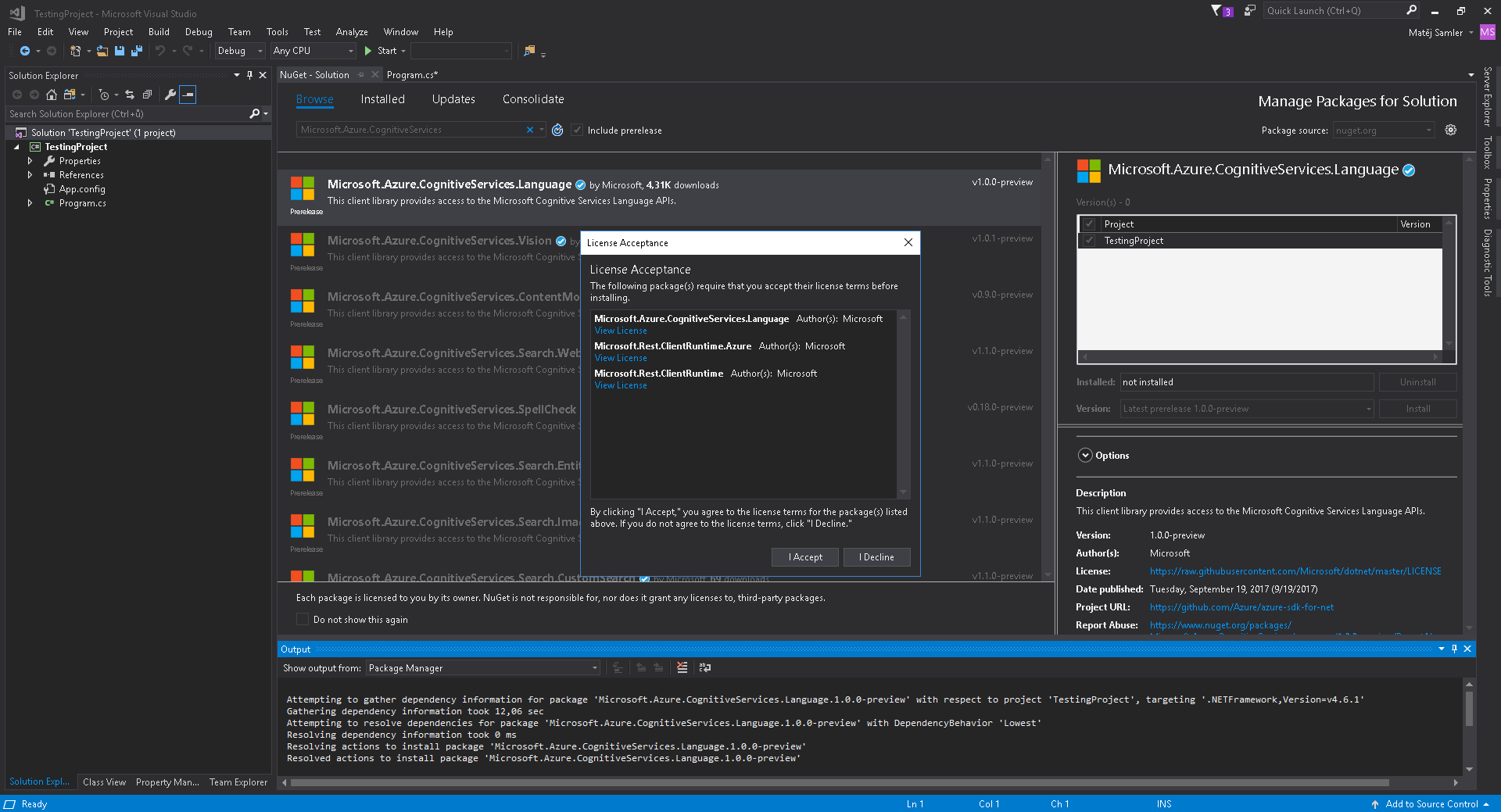Open Solution Explorer properties wrench icon
Screen dimensions: 1501x812
tap(170, 95)
